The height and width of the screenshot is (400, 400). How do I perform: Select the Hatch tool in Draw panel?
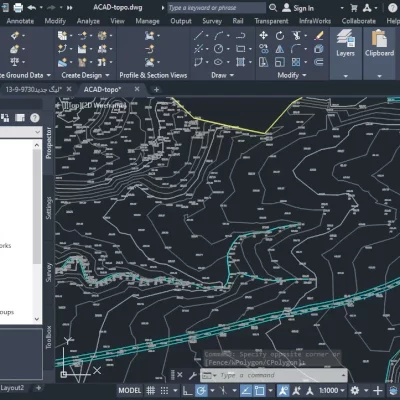(x=240, y=62)
